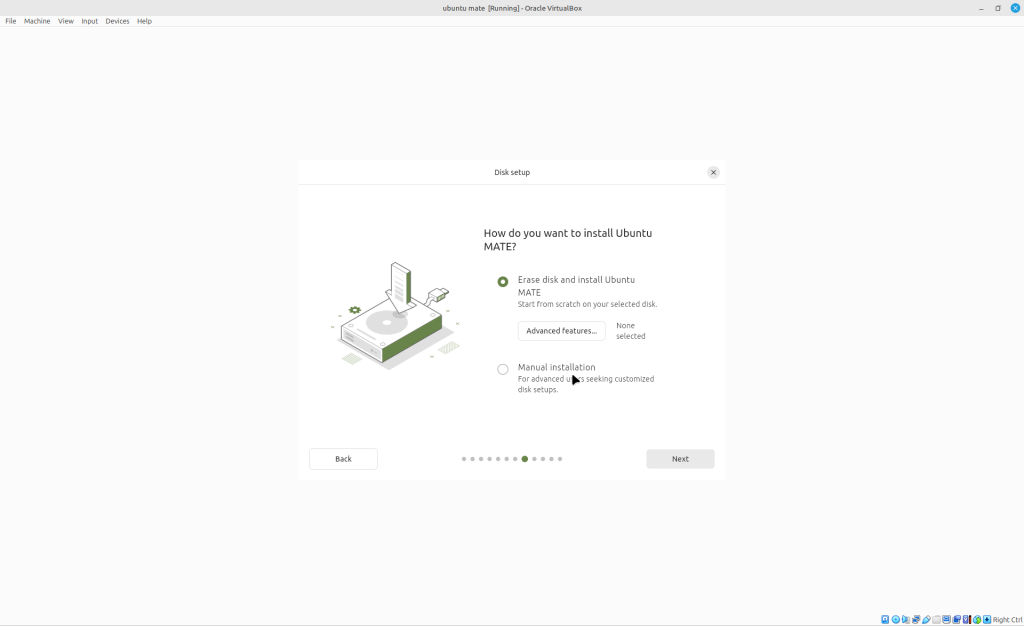Screen dimensions: 1024x626
Task: Open the Help menu
Action: [x=144, y=21]
